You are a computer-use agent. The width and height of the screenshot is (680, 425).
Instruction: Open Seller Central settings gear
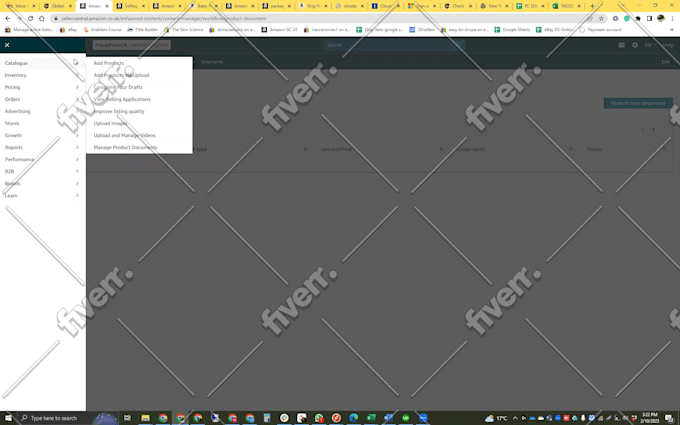click(x=634, y=45)
